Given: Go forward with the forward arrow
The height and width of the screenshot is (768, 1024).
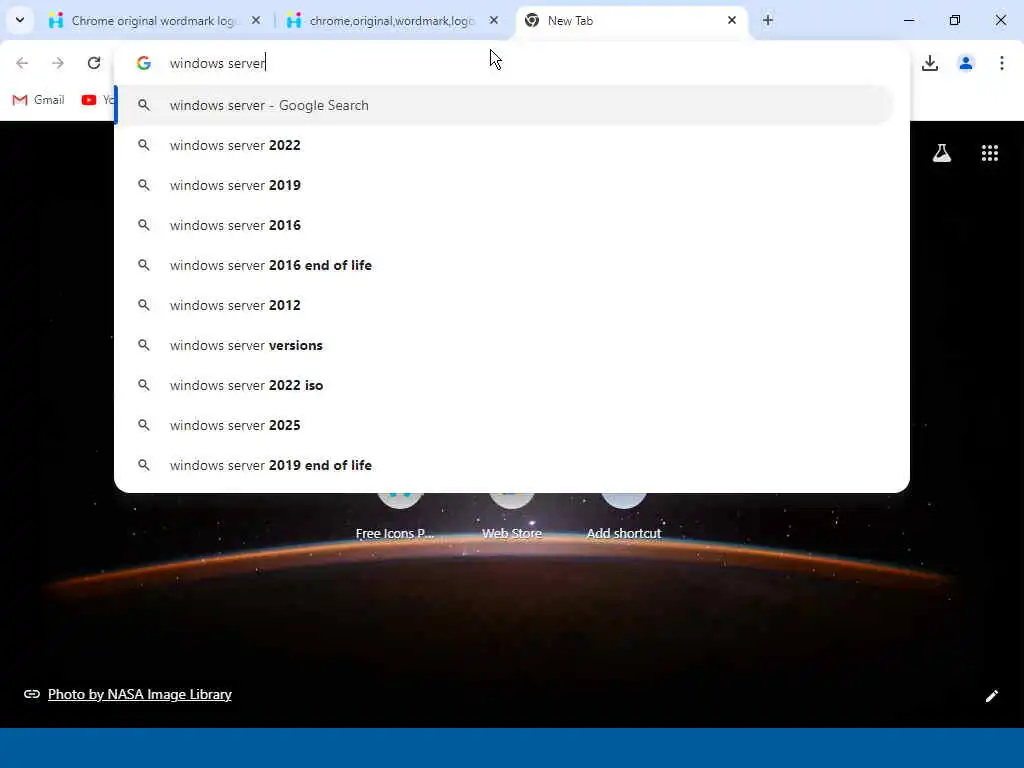Looking at the screenshot, I should tap(58, 63).
